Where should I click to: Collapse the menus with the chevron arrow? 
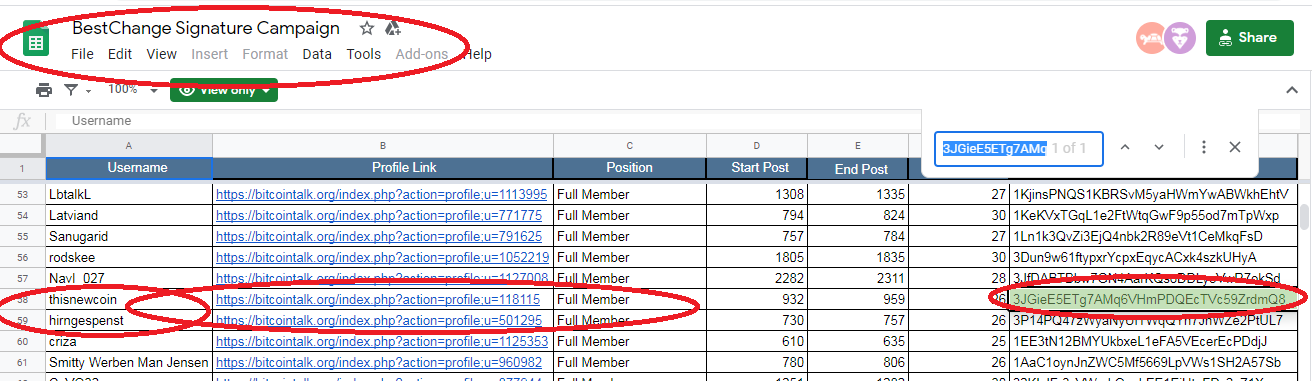click(x=1290, y=91)
